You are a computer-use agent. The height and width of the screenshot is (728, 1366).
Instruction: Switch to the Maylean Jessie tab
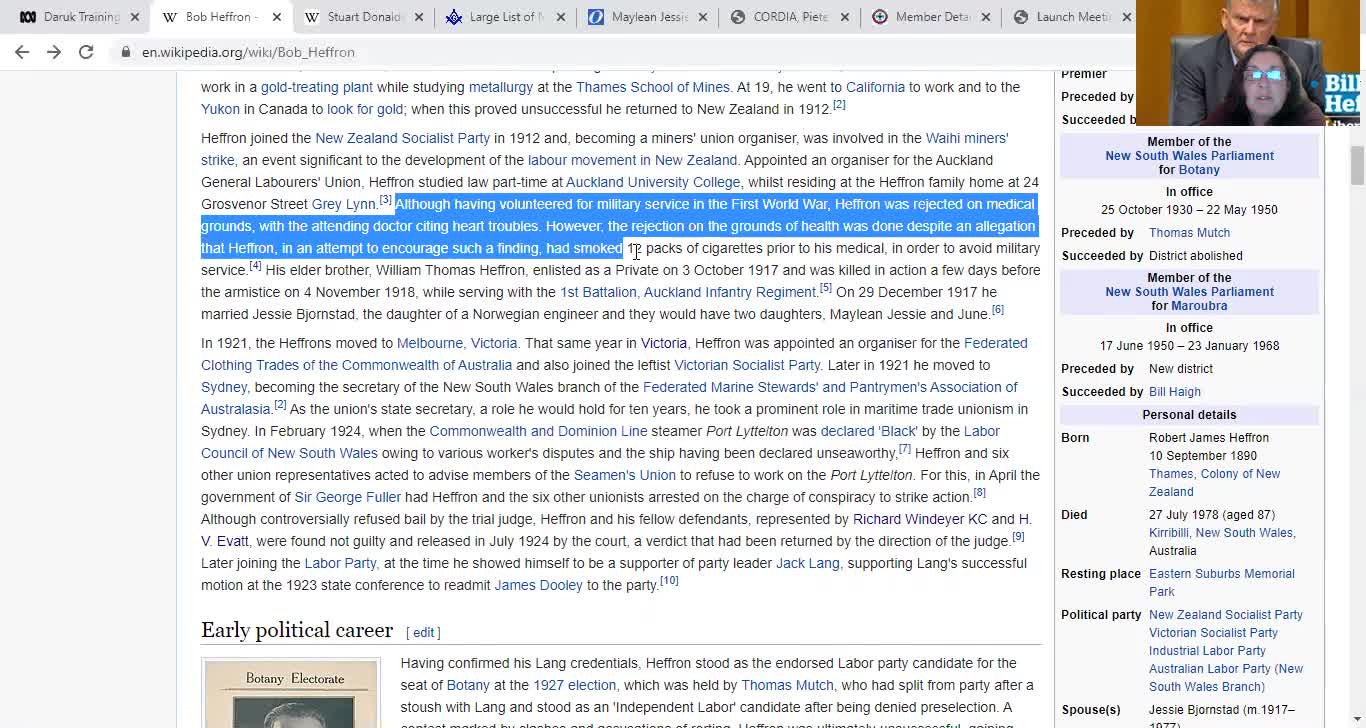click(x=650, y=17)
